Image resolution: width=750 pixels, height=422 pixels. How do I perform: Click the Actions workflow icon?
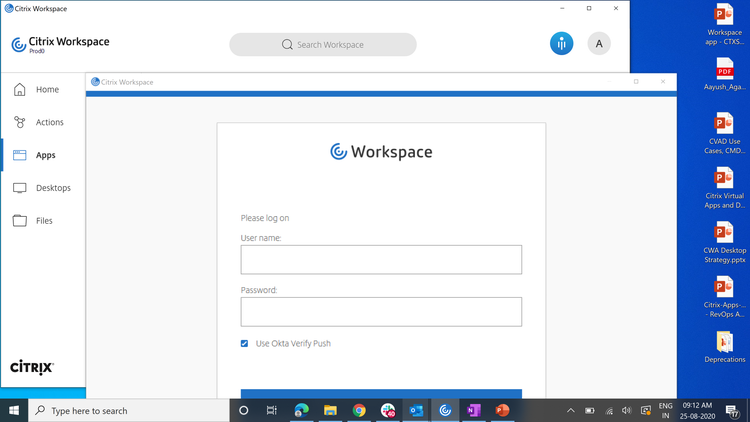[x=20, y=122]
